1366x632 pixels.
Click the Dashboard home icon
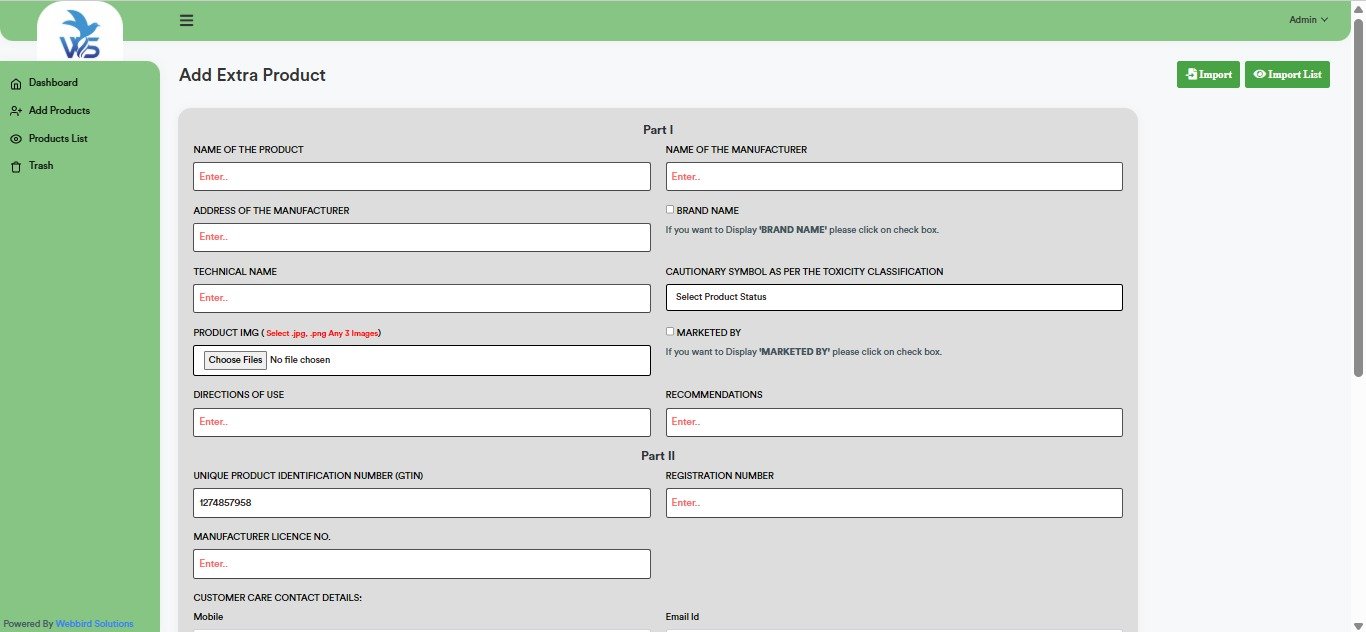click(x=15, y=83)
